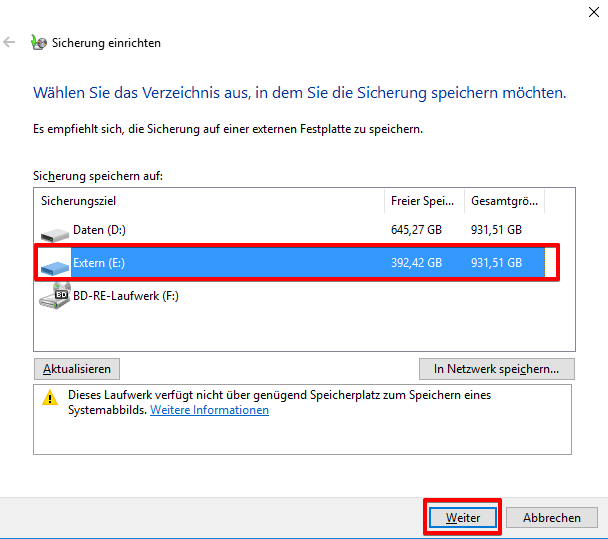The width and height of the screenshot is (608, 539).
Task: Sort by the Sicherungsziel column header
Action: pos(209,201)
